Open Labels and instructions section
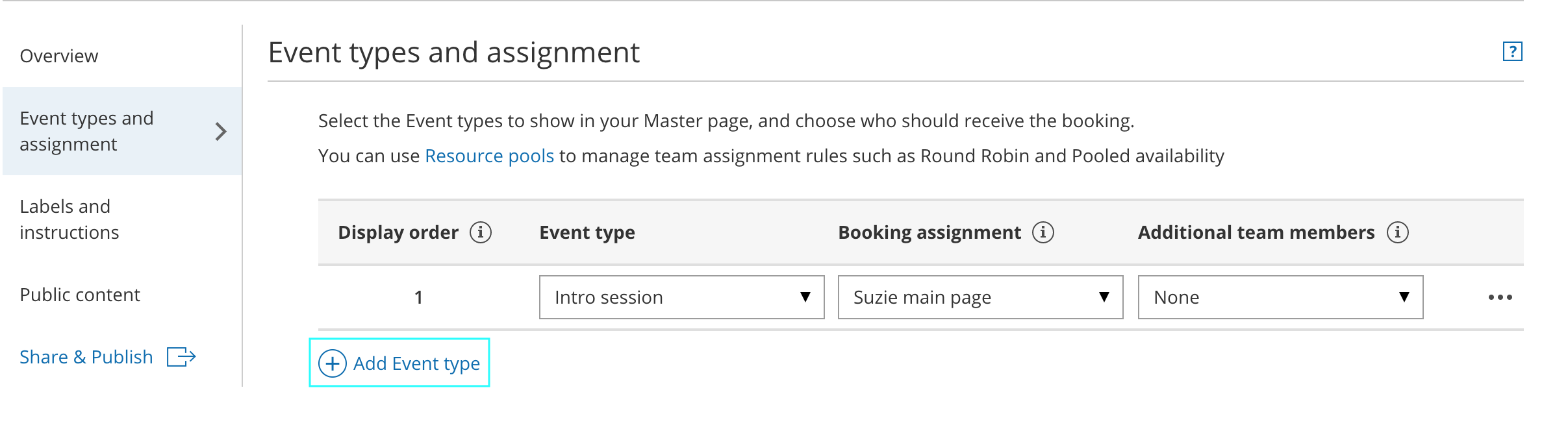Screen dimensions: 1568x427 [70, 219]
